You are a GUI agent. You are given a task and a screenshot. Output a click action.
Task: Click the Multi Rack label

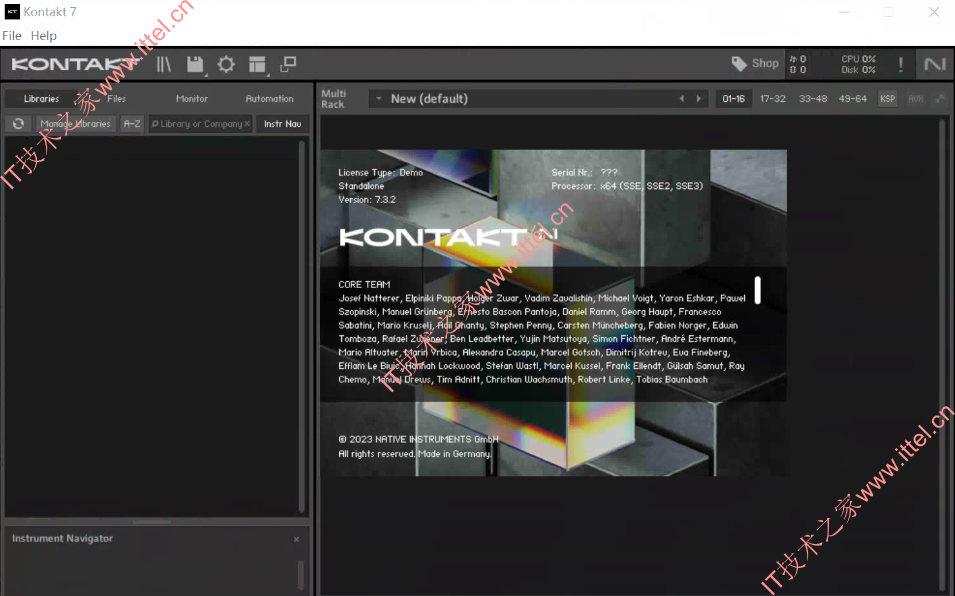pyautogui.click(x=333, y=99)
